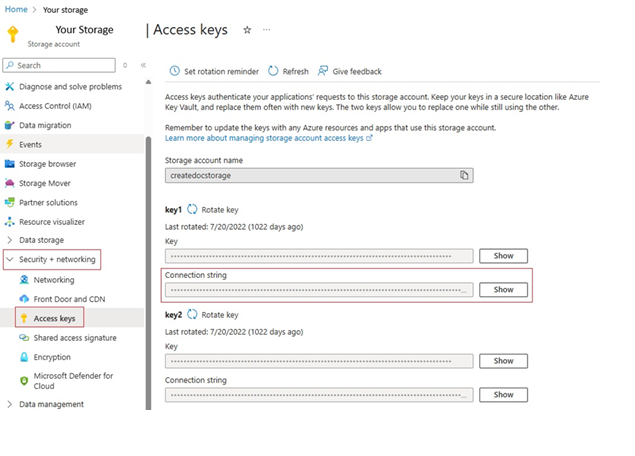Click the key1 rotate icon

click(192, 209)
